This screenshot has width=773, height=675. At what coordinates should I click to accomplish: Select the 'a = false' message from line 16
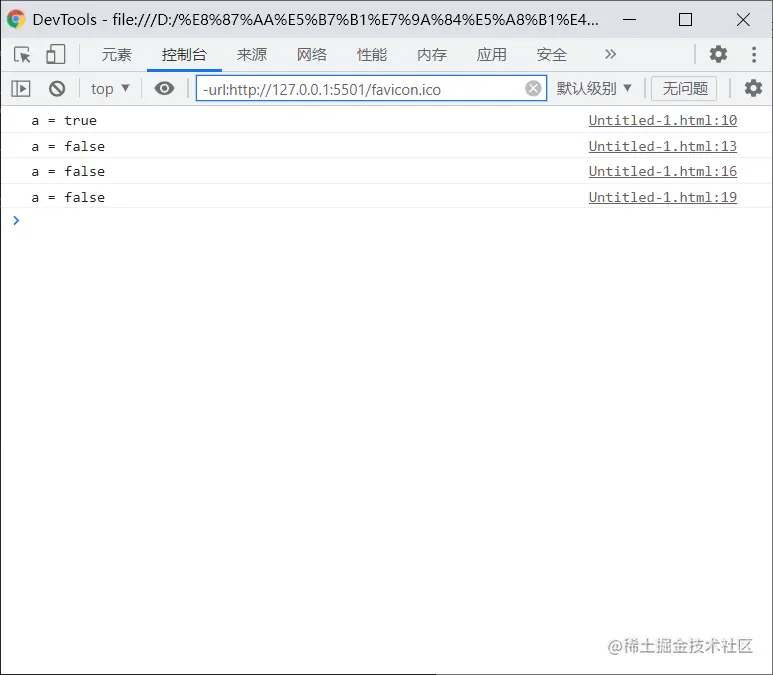click(x=68, y=172)
